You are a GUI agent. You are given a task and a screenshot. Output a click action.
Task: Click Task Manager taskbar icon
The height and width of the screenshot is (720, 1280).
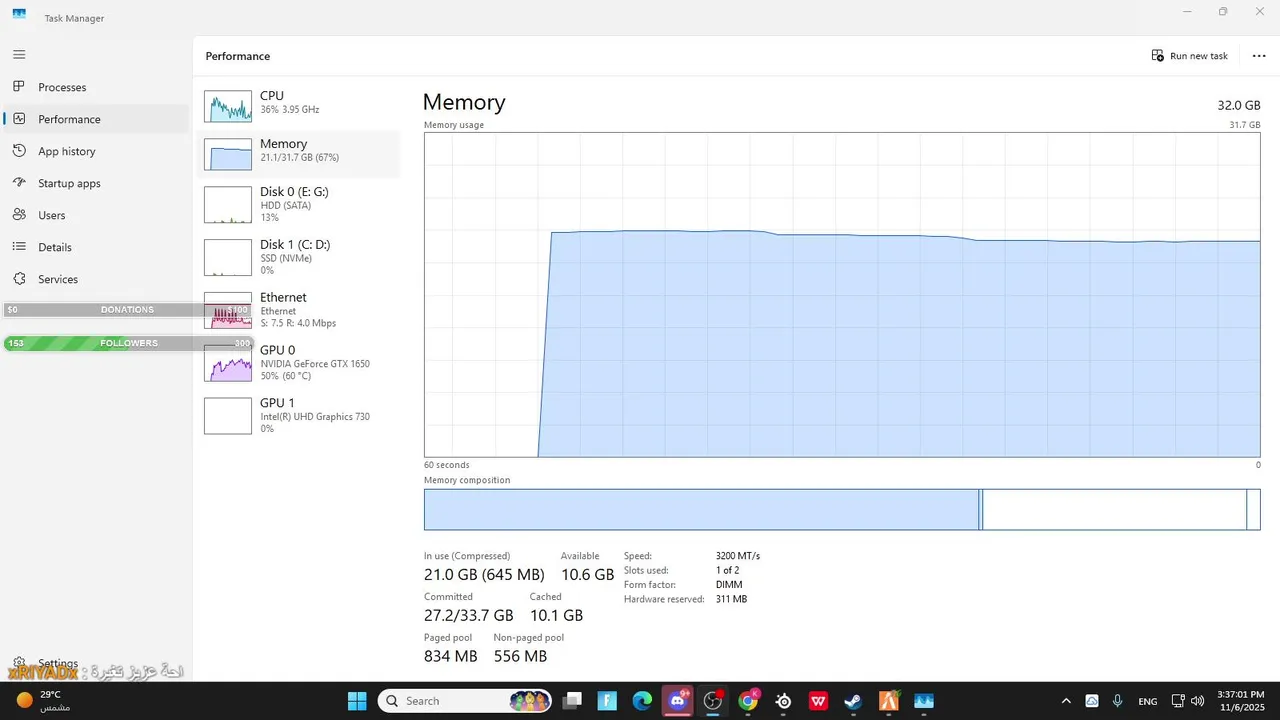pos(923,701)
